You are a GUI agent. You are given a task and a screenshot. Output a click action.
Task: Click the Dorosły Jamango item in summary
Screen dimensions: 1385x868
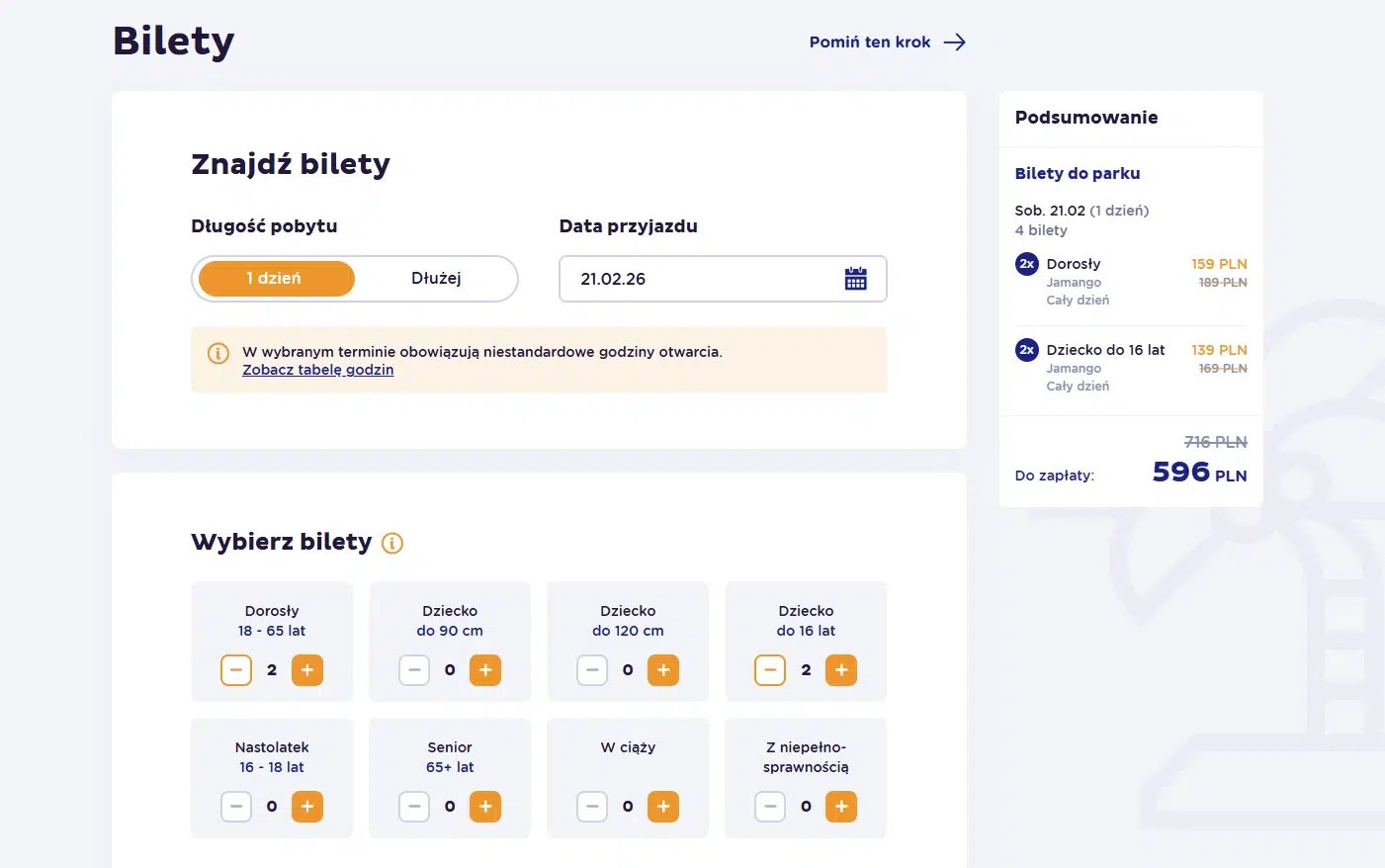1074,264
